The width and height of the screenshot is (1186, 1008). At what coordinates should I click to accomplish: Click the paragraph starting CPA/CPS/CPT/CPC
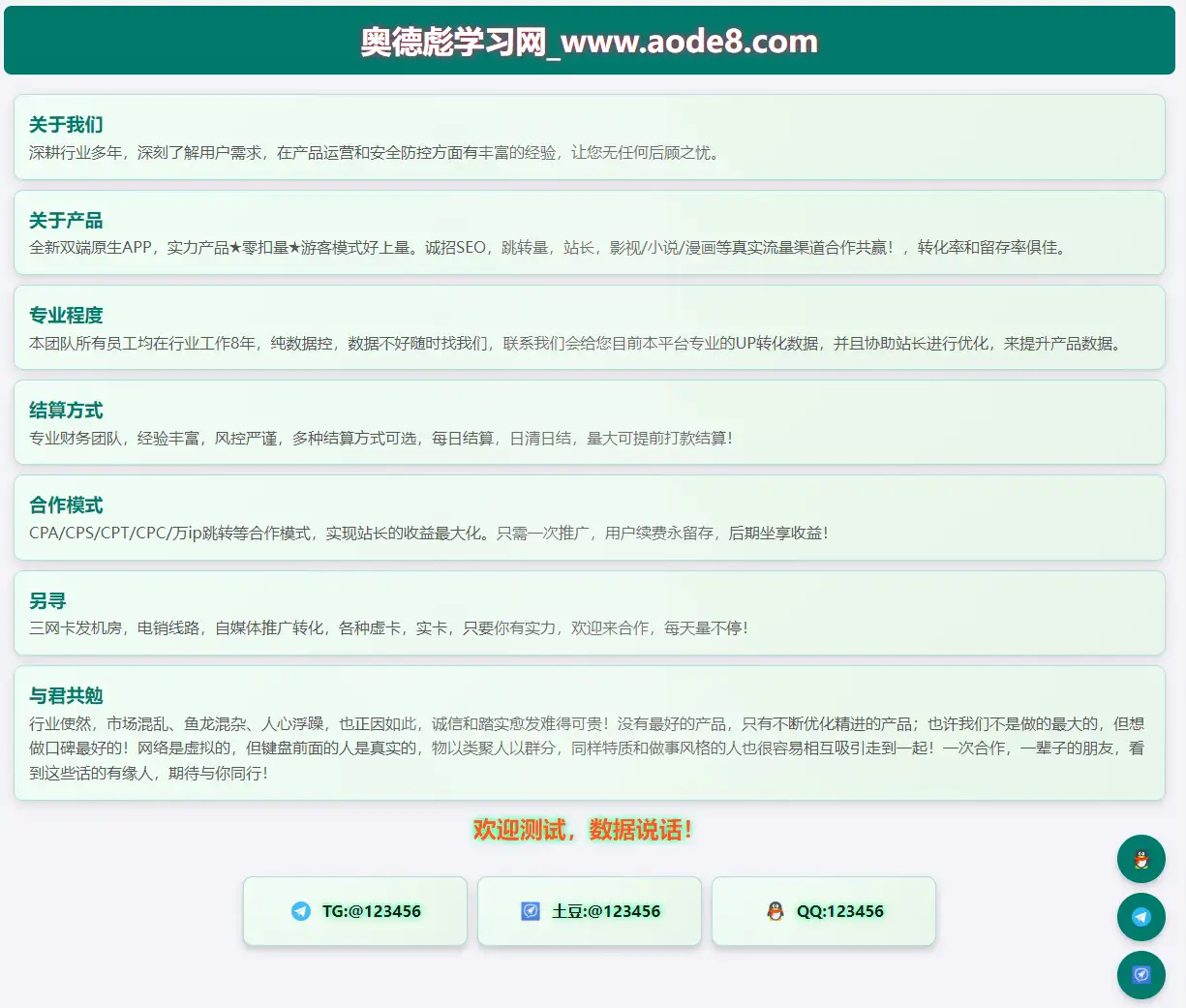[429, 534]
